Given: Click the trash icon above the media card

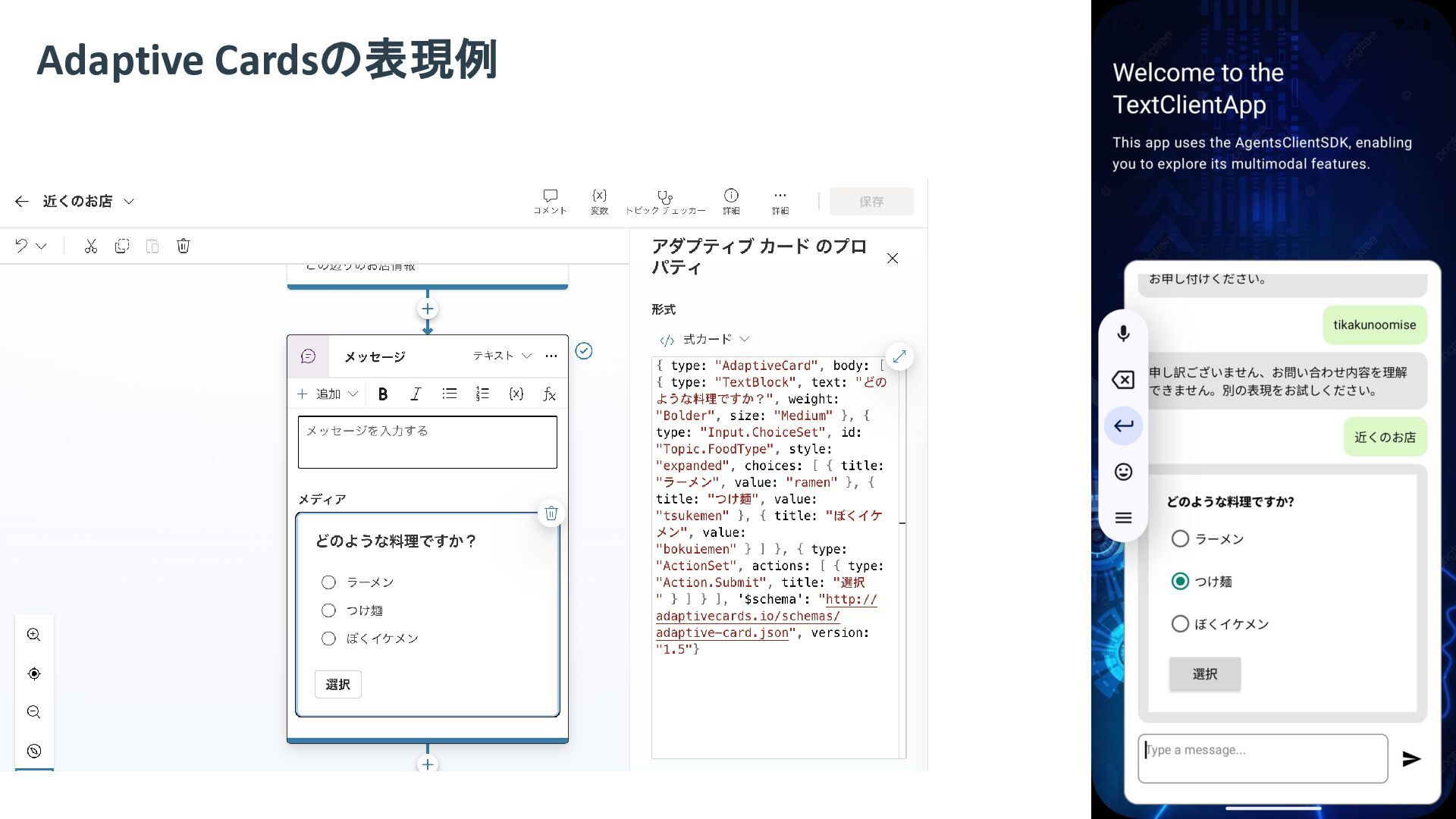Looking at the screenshot, I should (x=551, y=513).
